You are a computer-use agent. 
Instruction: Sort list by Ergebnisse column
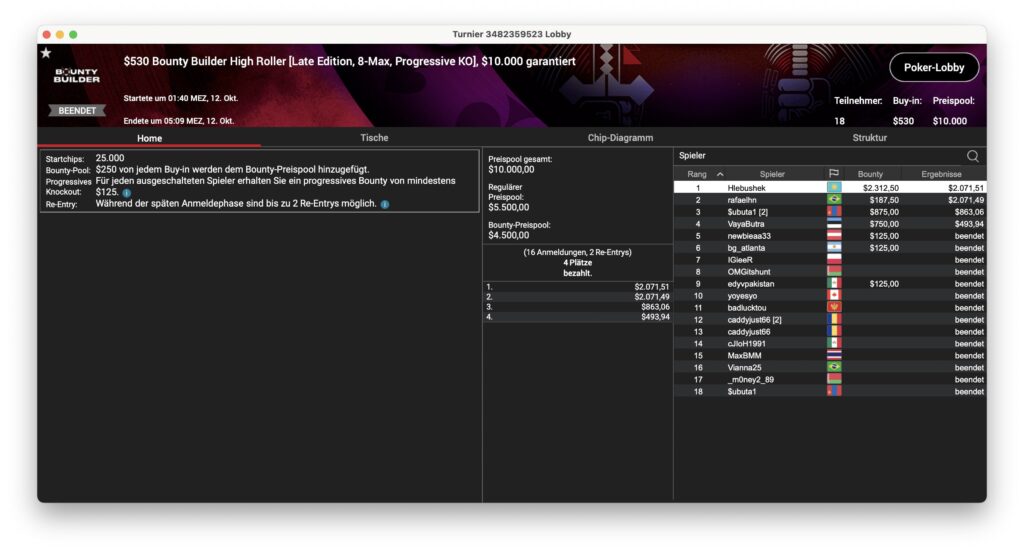[940, 174]
